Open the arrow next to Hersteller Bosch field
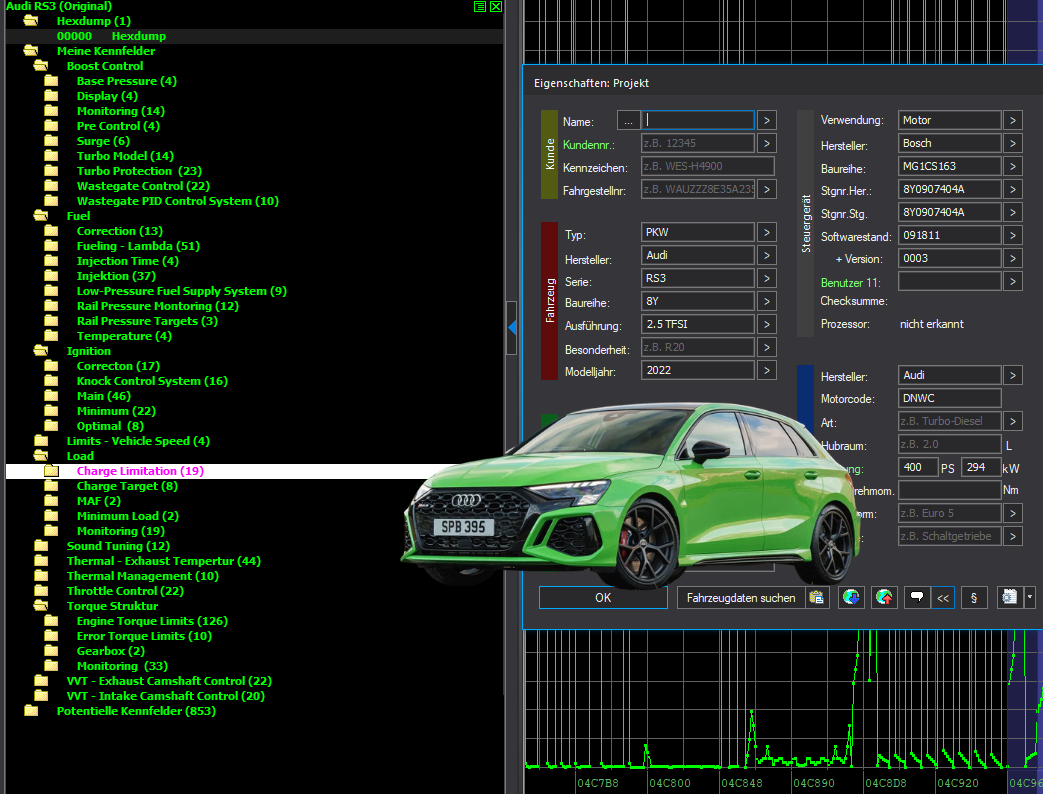 1012,143
